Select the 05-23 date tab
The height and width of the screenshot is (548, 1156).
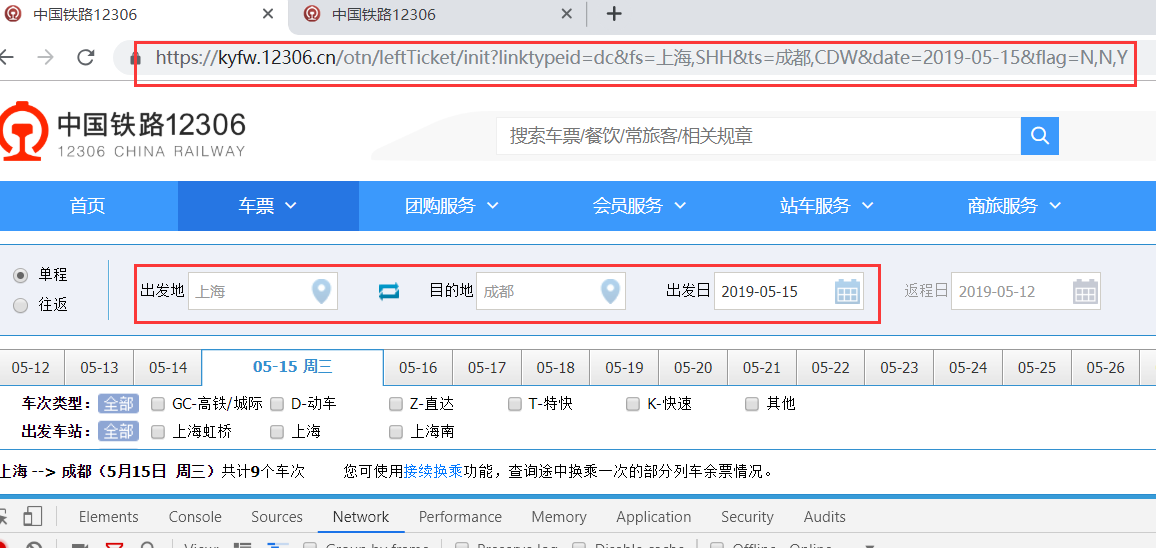(899, 367)
